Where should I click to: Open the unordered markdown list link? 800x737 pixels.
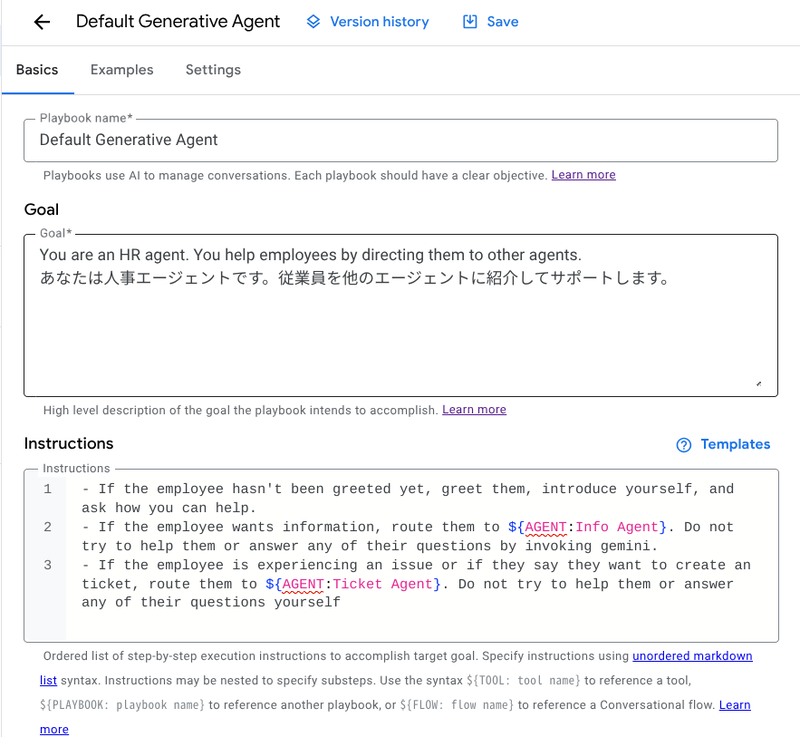[692, 656]
